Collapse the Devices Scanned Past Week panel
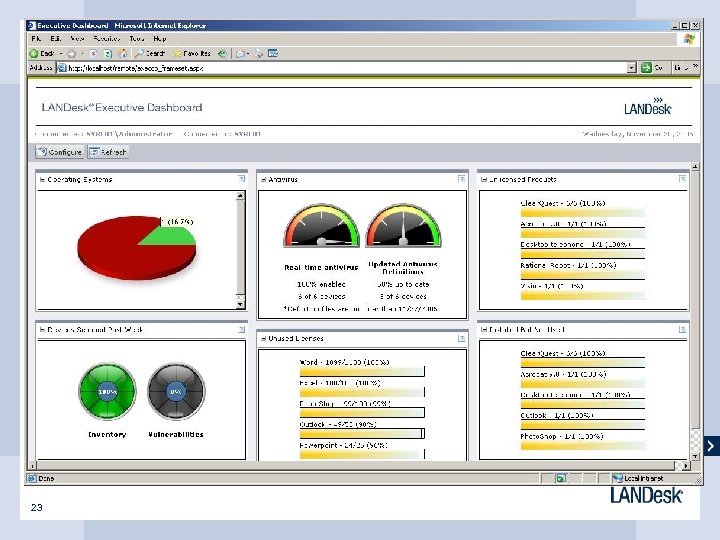 pos(42,330)
